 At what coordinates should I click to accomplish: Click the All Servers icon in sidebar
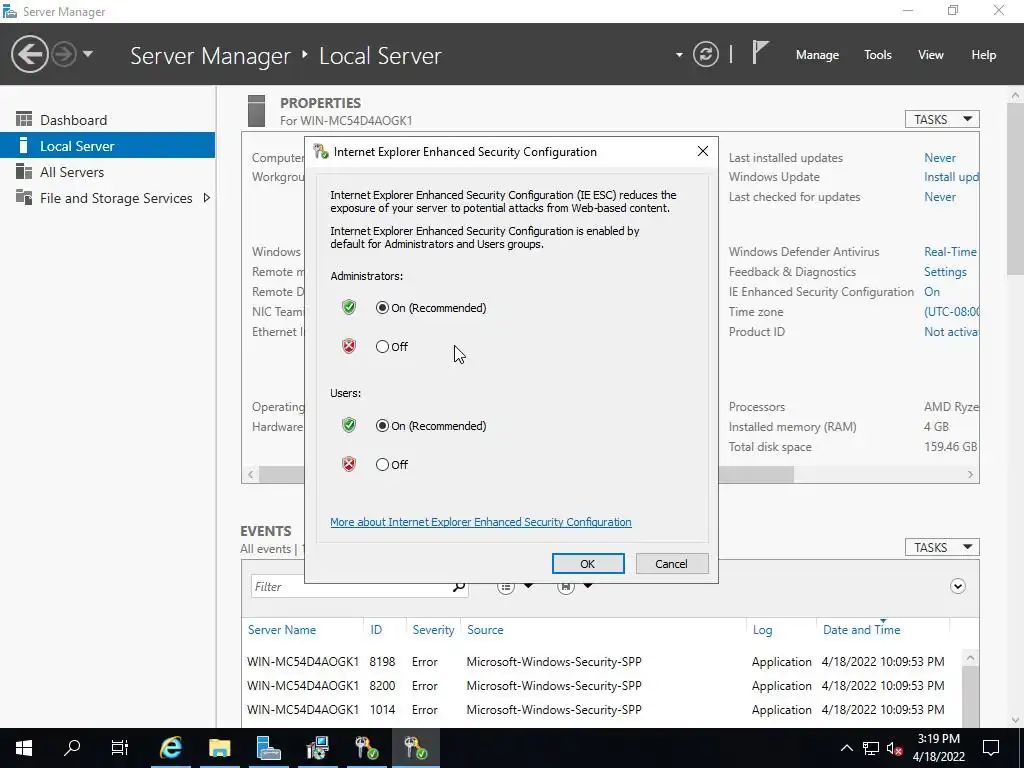point(24,171)
